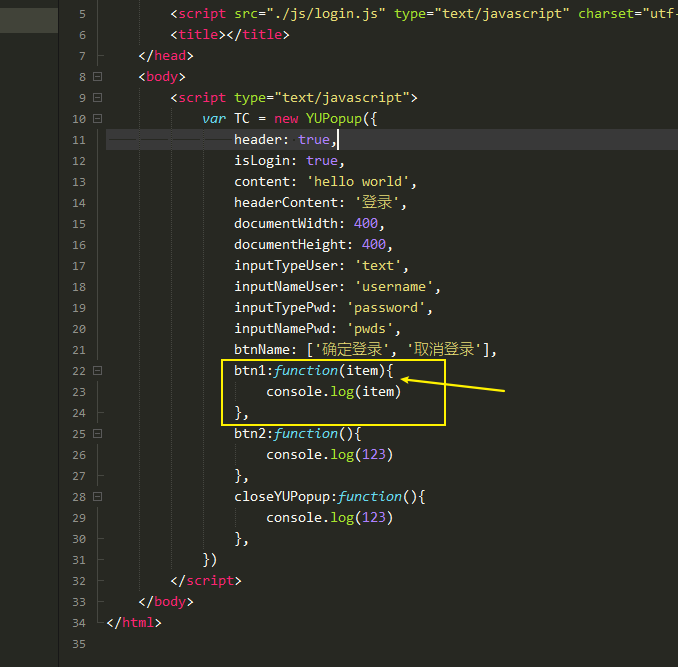
Task: Click the 400 value of documentHeight
Action: coord(374,245)
